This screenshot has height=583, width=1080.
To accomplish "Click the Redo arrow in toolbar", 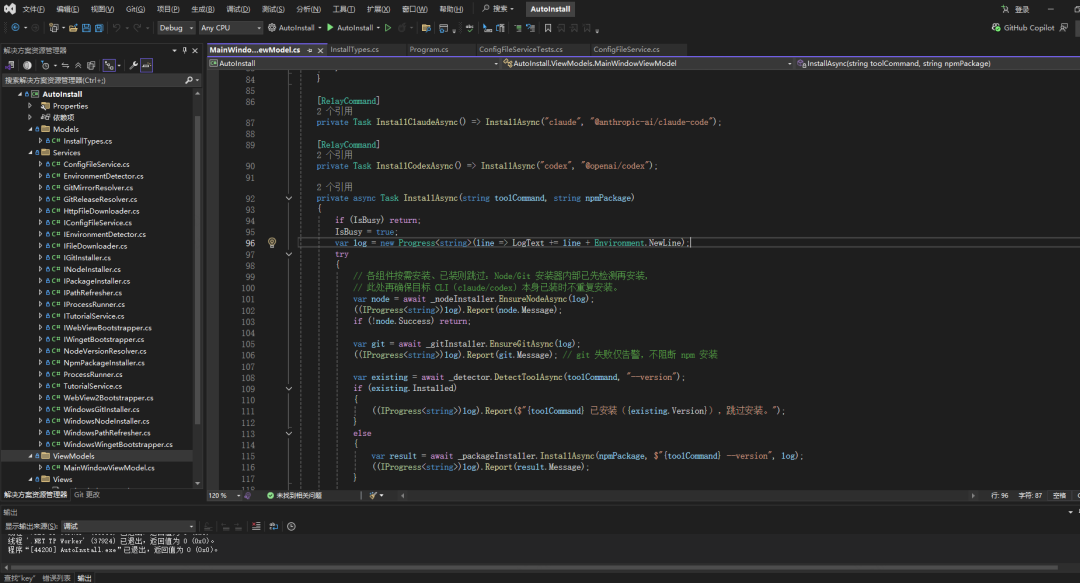I will 137,28.
